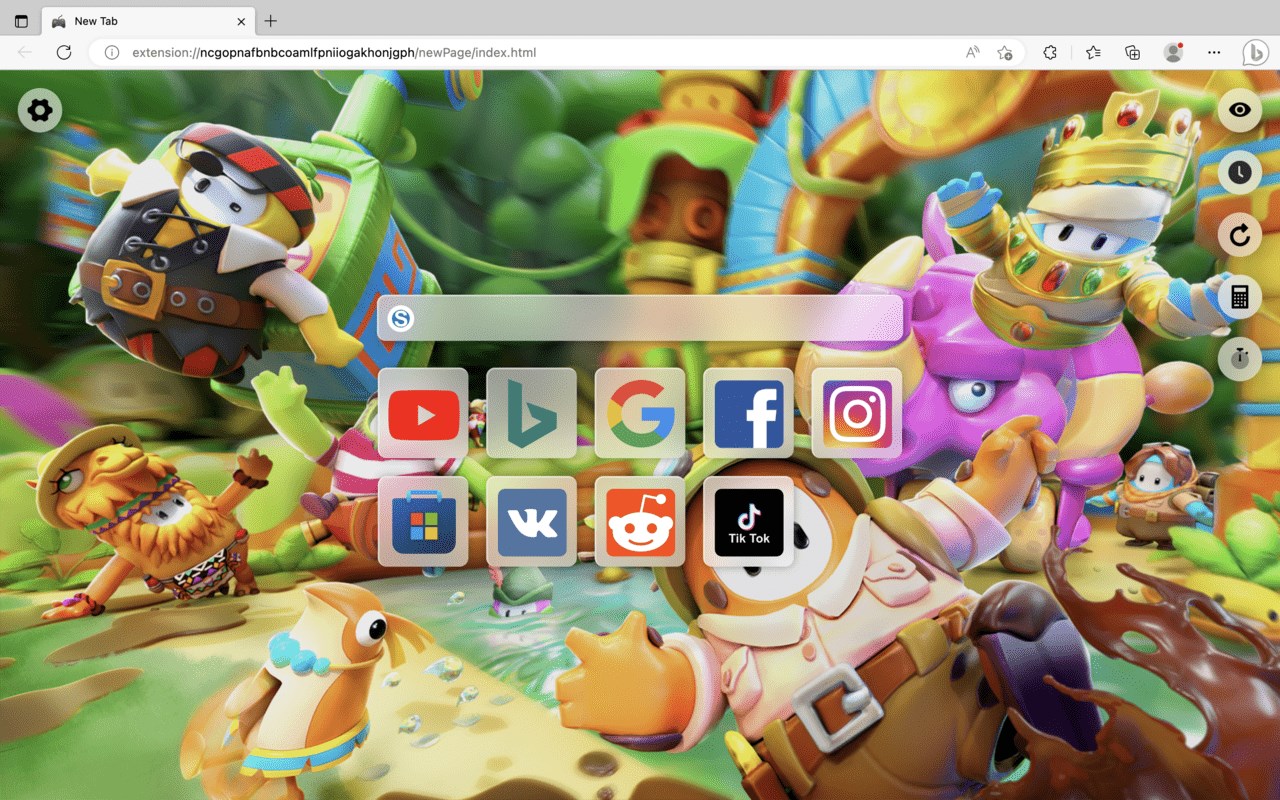Viewport: 1280px width, 800px height.
Task: Open the Google shortcut tile
Action: coord(640,413)
